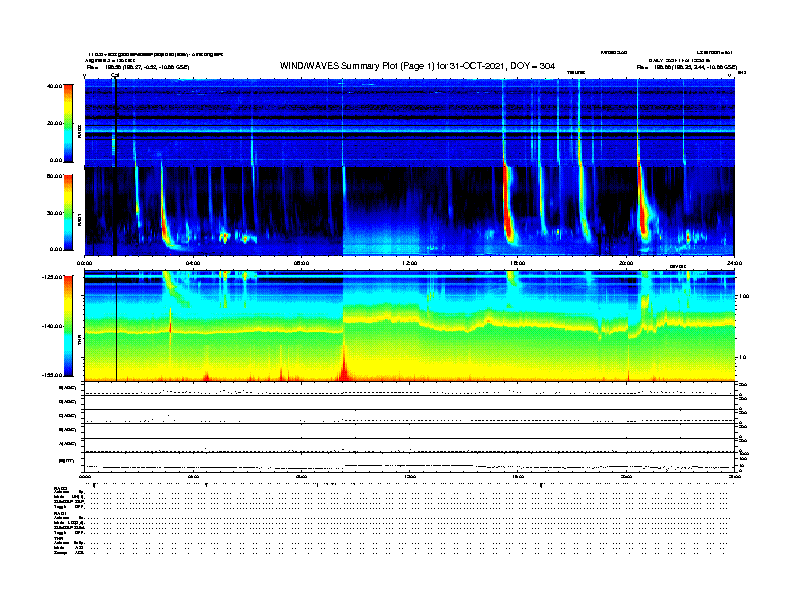Click the 00:00 time axis label
792x612 pixels.
[86, 263]
